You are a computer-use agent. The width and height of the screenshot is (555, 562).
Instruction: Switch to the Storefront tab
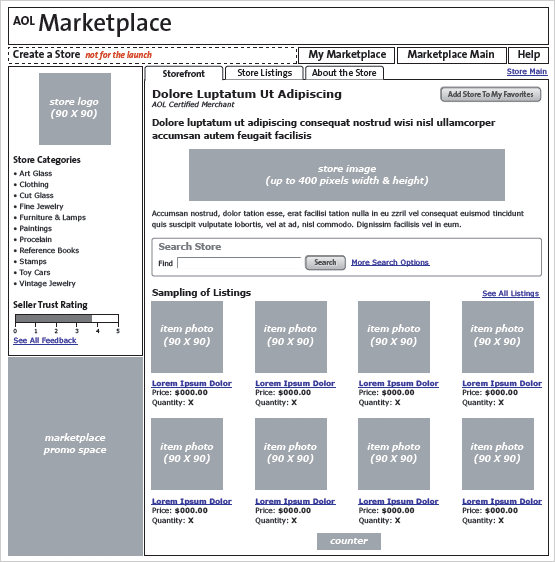point(184,73)
